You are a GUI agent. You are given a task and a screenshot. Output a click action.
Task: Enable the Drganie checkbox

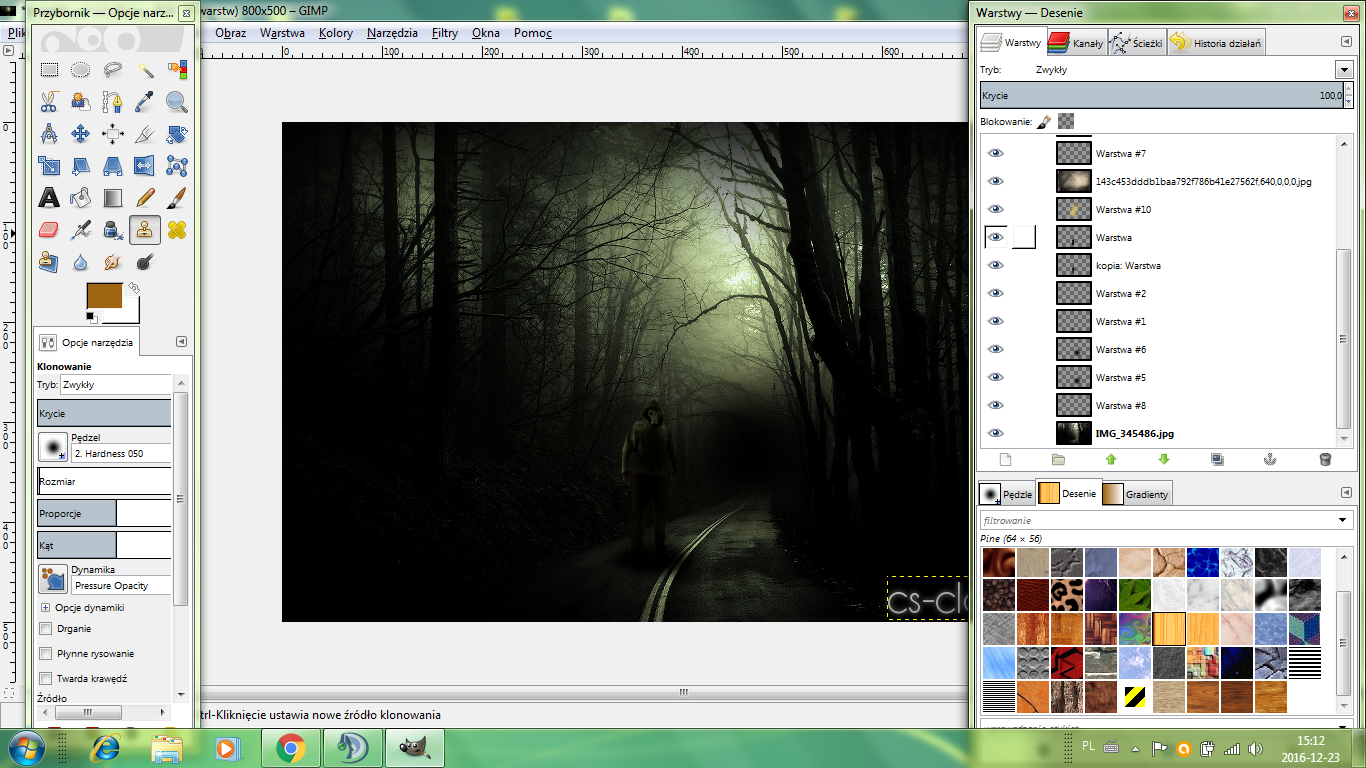[45, 629]
